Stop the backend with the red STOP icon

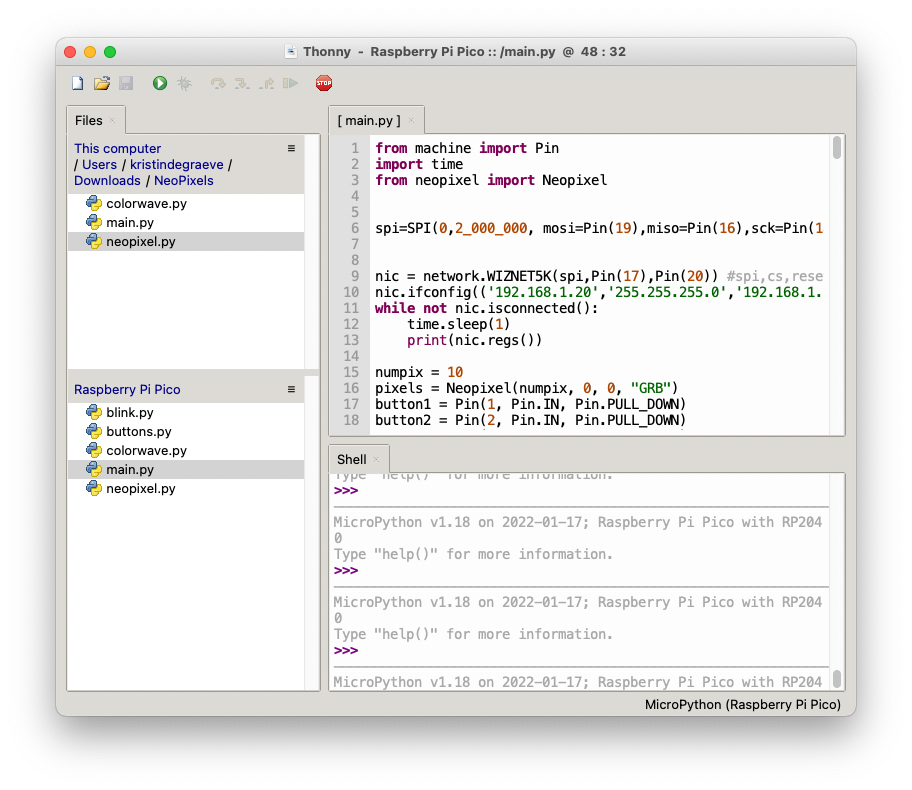pyautogui.click(x=324, y=83)
